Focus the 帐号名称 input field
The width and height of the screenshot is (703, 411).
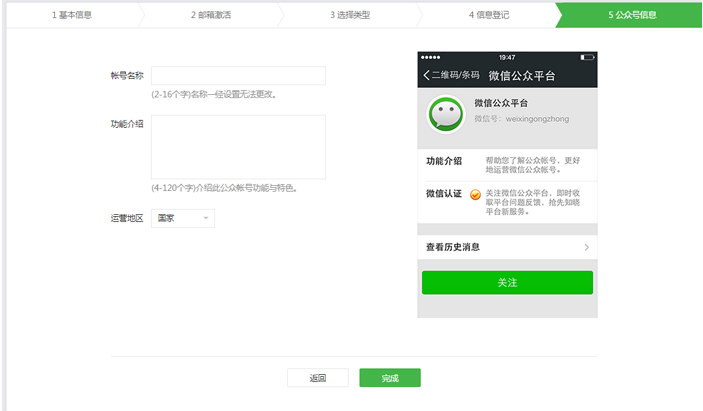coord(238,76)
